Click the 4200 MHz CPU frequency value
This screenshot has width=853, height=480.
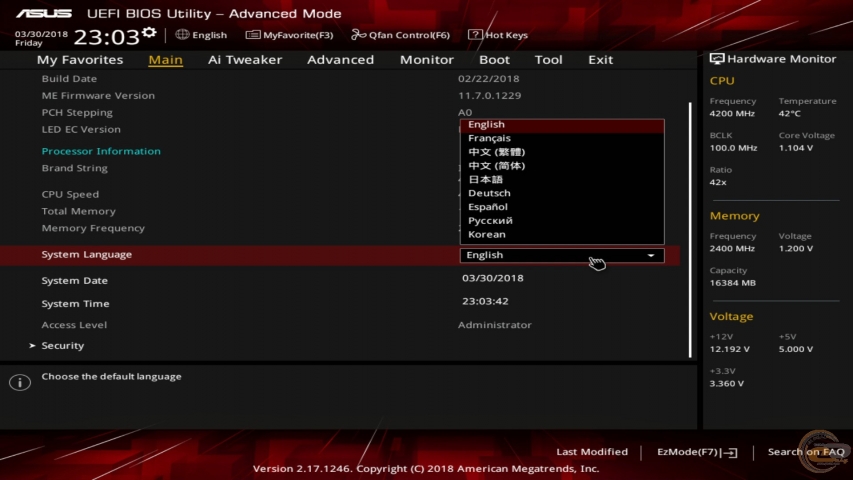coord(732,114)
